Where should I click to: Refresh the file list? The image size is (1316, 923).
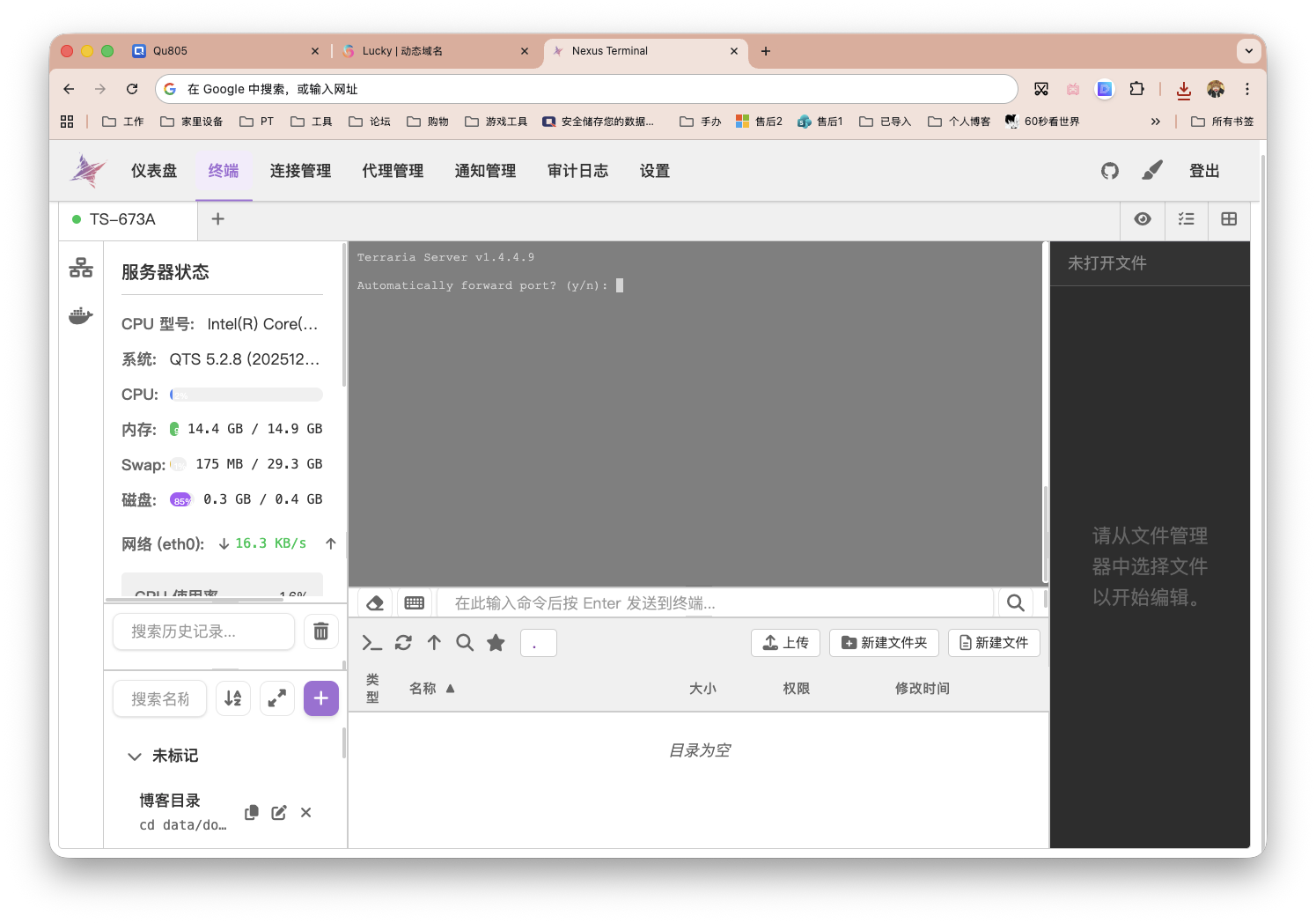[x=402, y=643]
